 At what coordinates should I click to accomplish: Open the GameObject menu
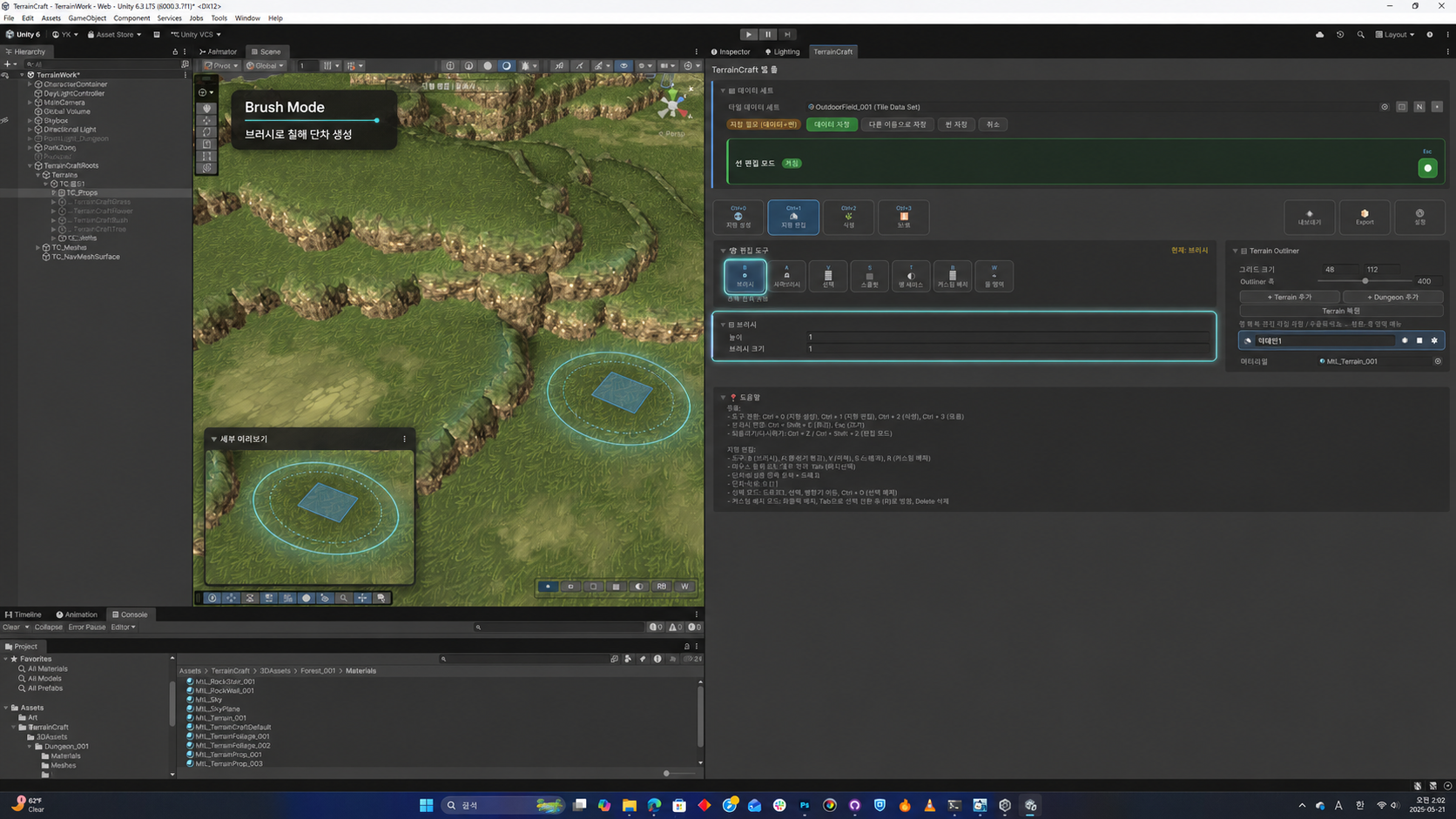[87, 17]
